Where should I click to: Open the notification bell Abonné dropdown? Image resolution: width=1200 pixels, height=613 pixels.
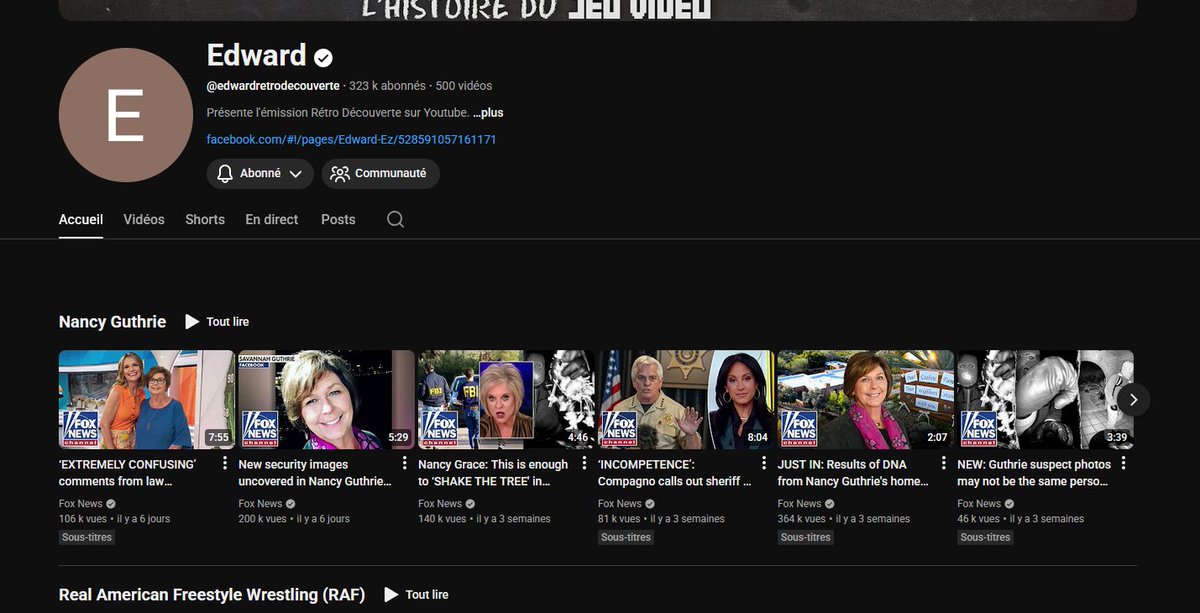click(x=260, y=173)
